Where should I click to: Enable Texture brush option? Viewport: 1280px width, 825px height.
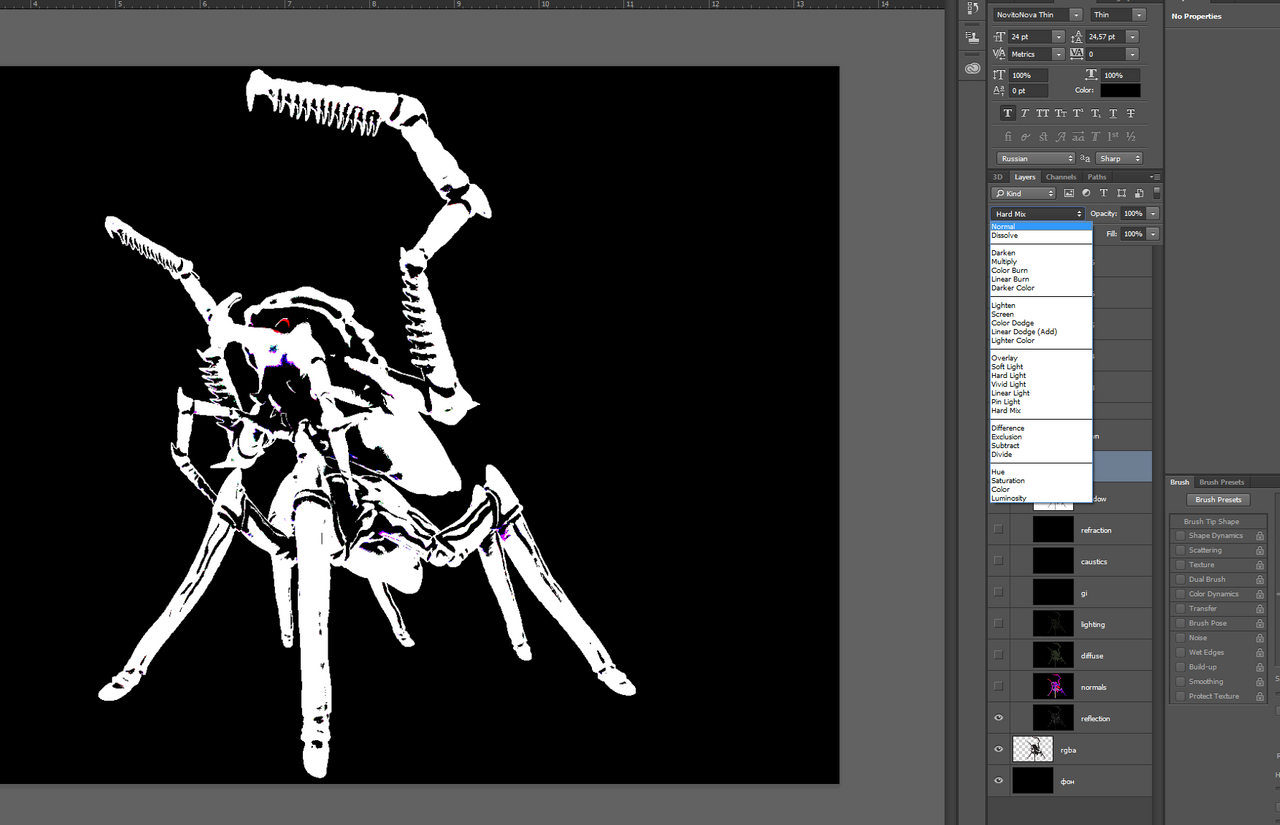(x=1181, y=565)
